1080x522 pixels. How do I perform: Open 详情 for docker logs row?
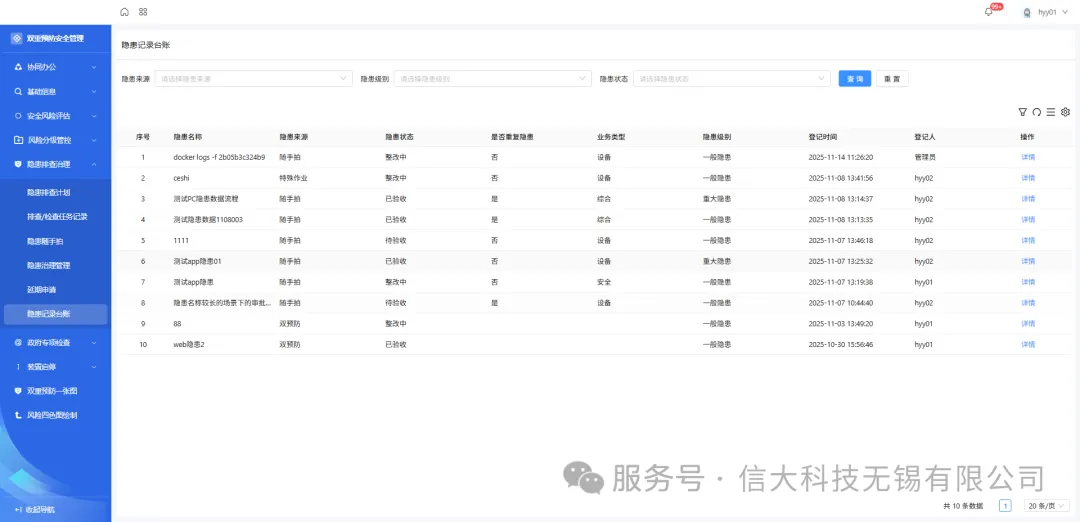(1028, 157)
